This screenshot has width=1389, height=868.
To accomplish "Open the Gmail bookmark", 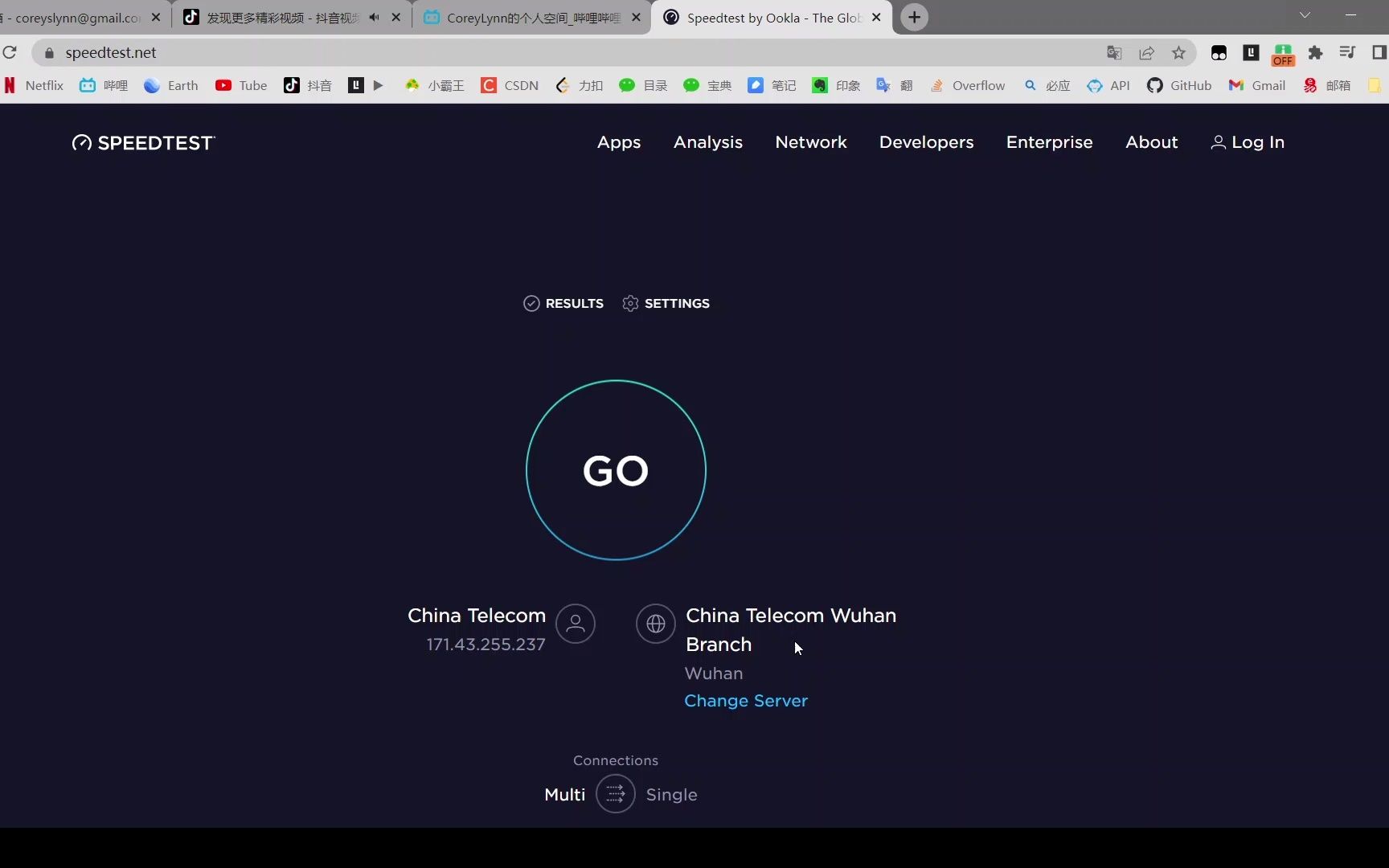I will (1257, 85).
